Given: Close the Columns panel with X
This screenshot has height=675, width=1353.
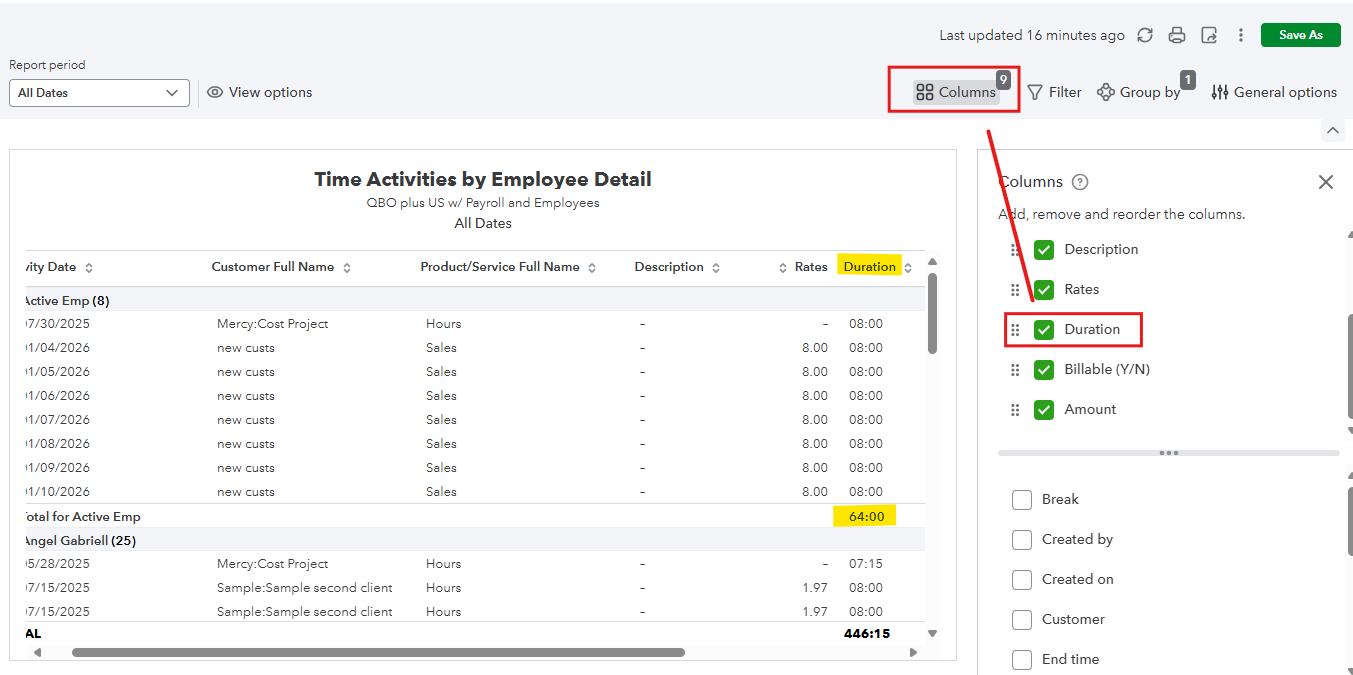Looking at the screenshot, I should [1326, 182].
